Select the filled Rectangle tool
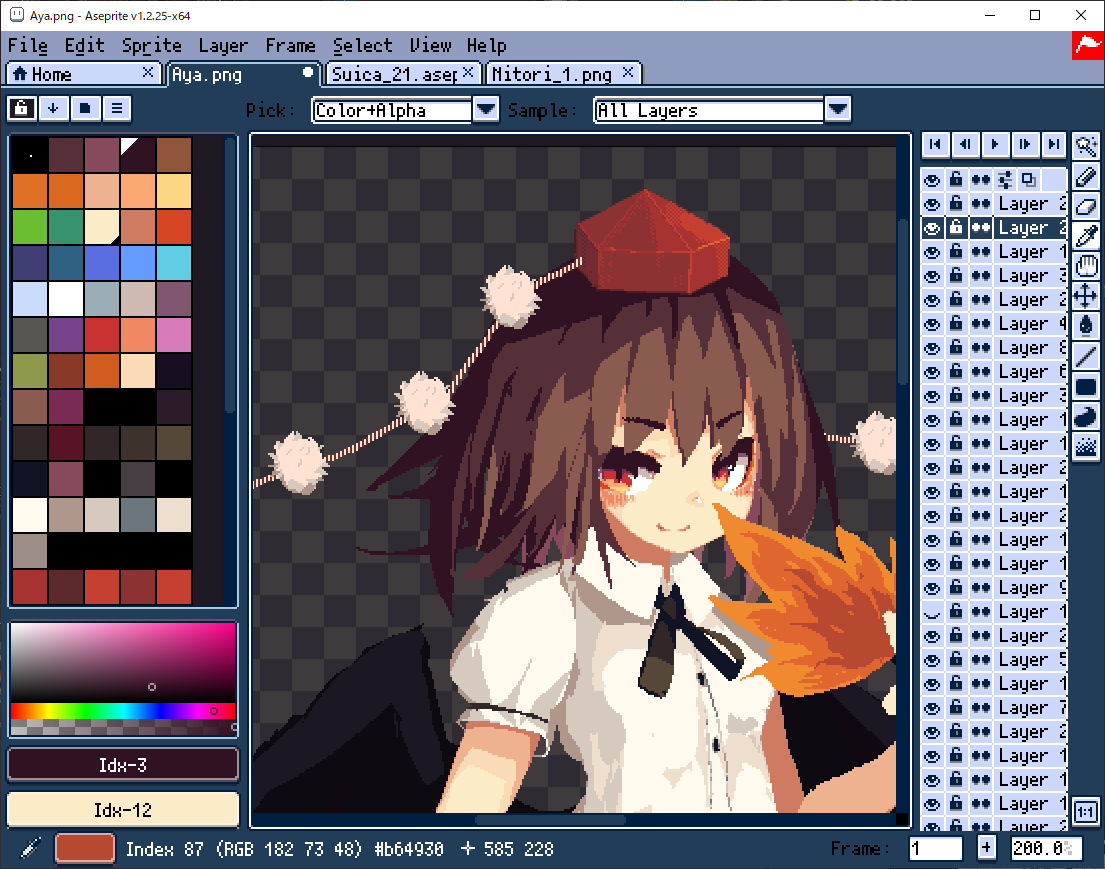 point(1086,386)
